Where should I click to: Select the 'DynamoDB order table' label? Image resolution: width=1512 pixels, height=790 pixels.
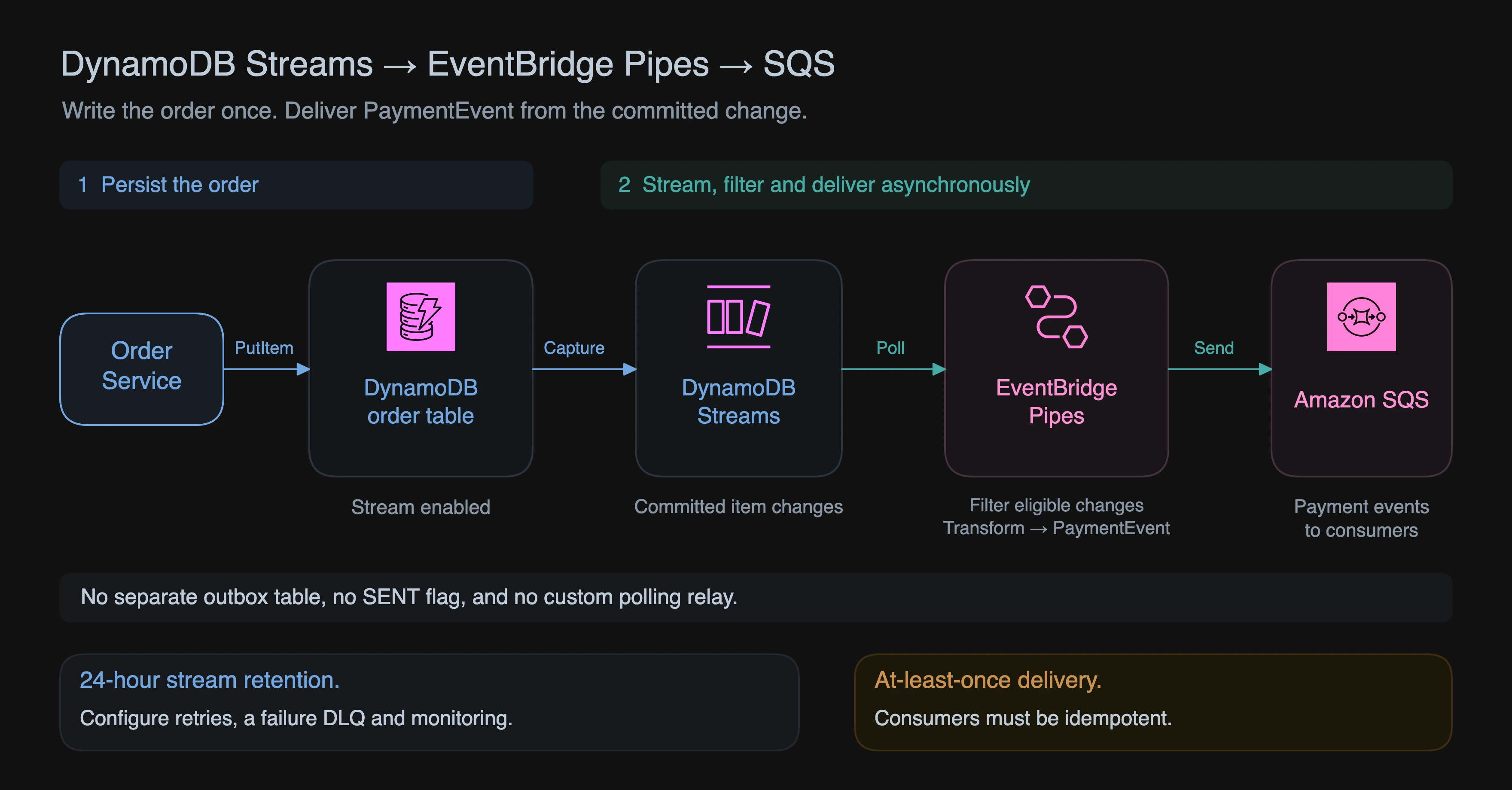pos(420,402)
